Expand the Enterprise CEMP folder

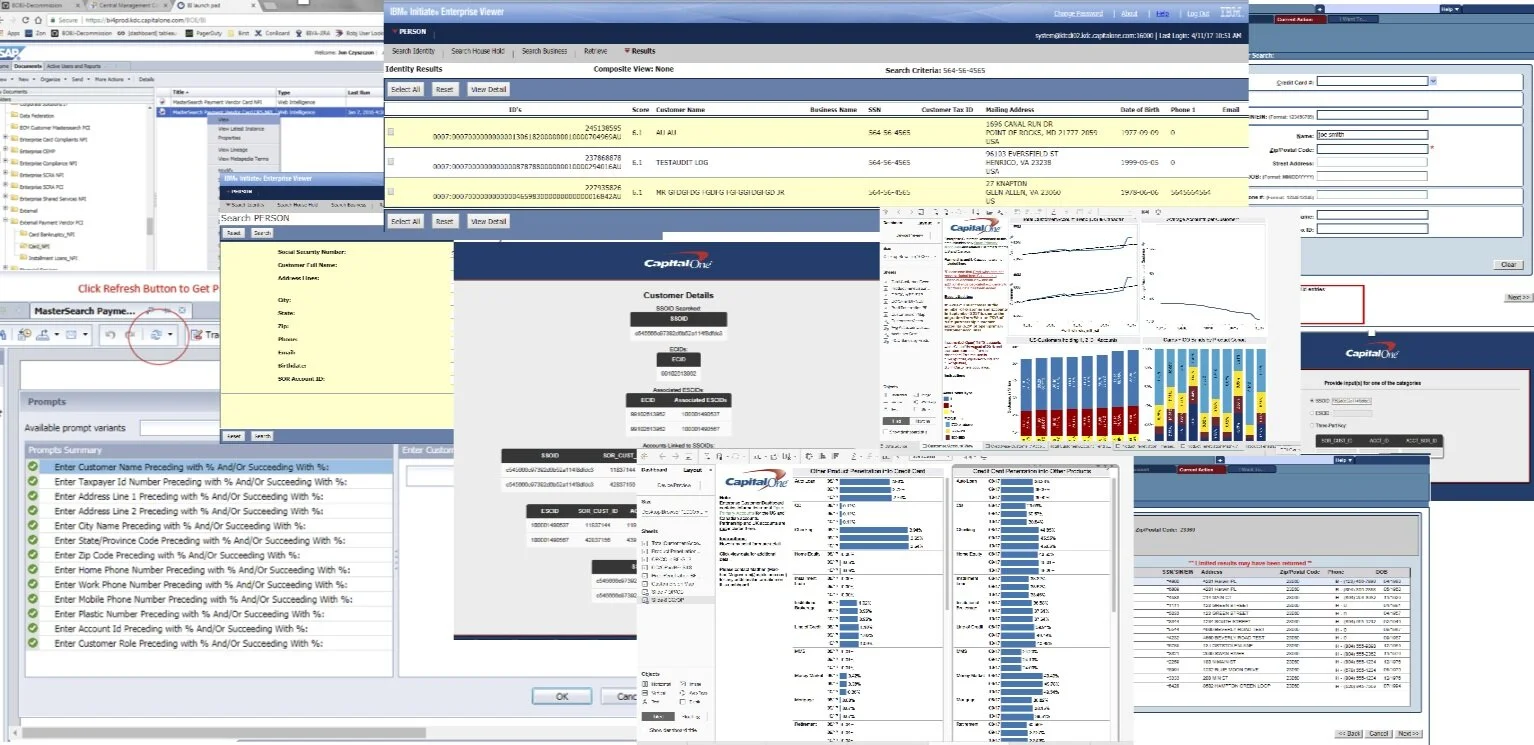(5, 151)
